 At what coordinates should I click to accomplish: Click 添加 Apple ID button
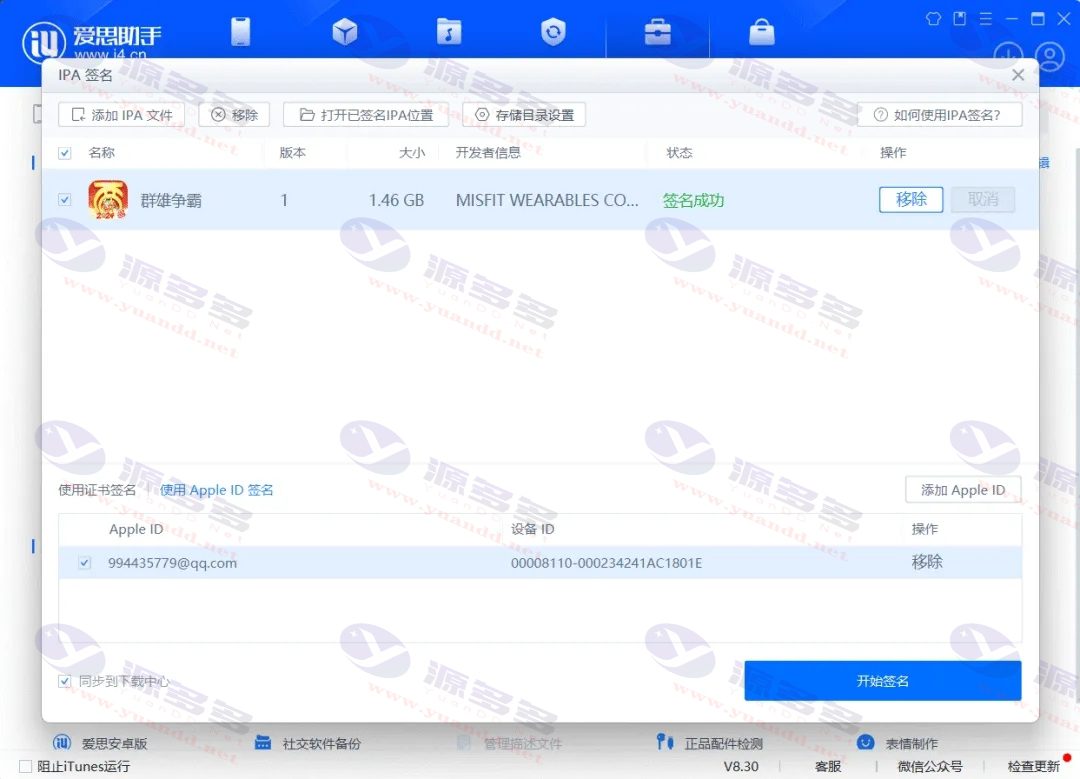pyautogui.click(x=963, y=490)
